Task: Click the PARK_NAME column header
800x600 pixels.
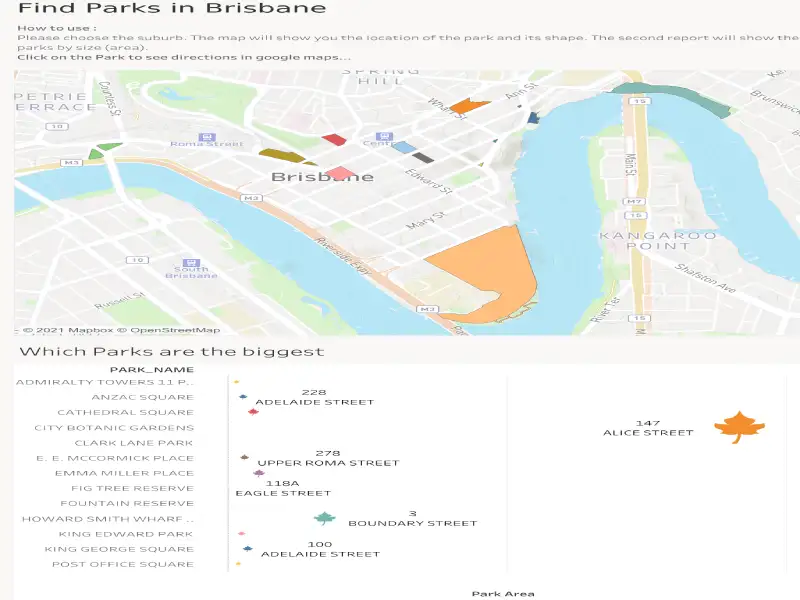Action: pos(152,369)
